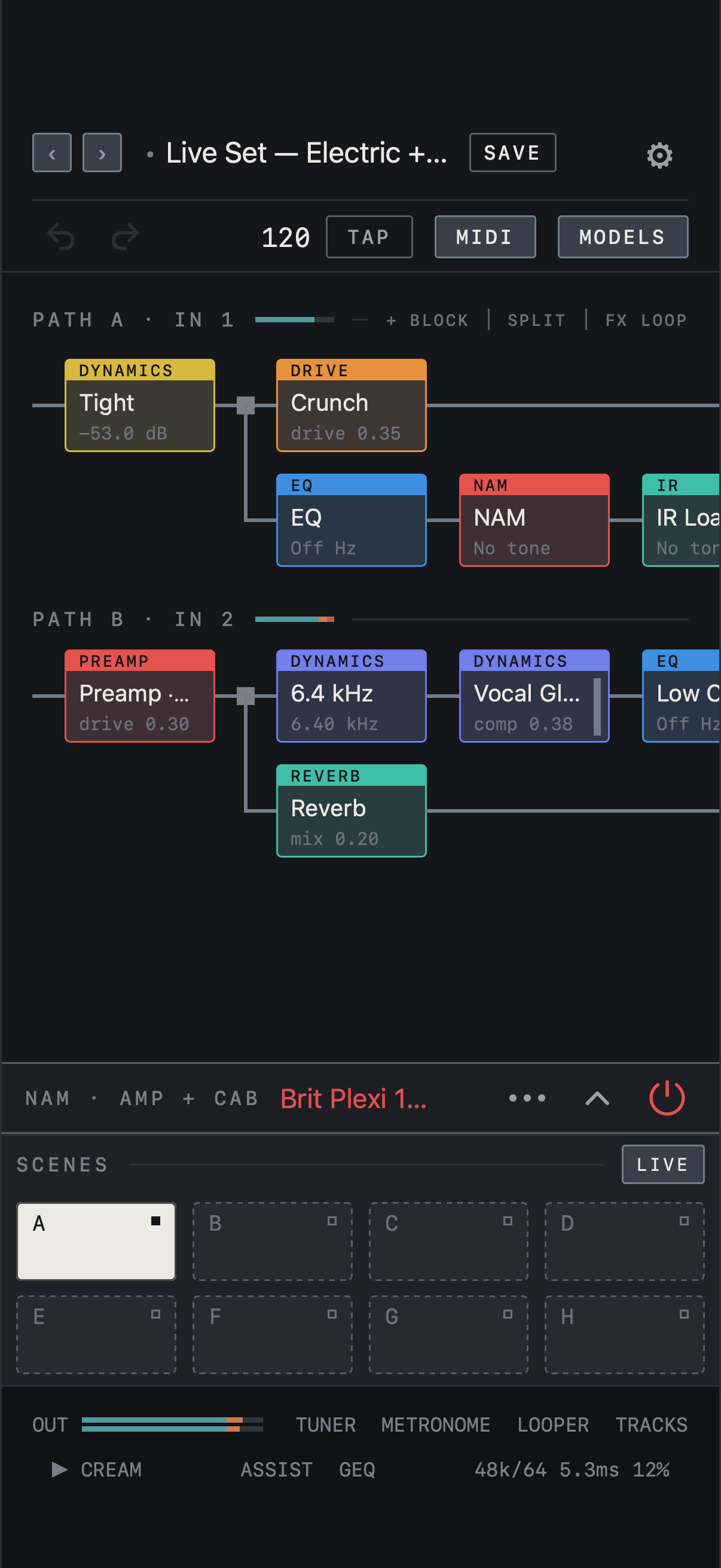721x1568 pixels.
Task: Toggle the red power button
Action: pyautogui.click(x=667, y=1098)
